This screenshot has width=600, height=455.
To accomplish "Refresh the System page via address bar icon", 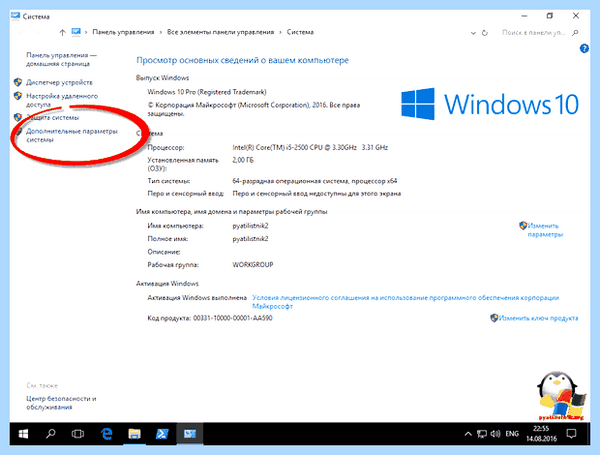I will 485,33.
